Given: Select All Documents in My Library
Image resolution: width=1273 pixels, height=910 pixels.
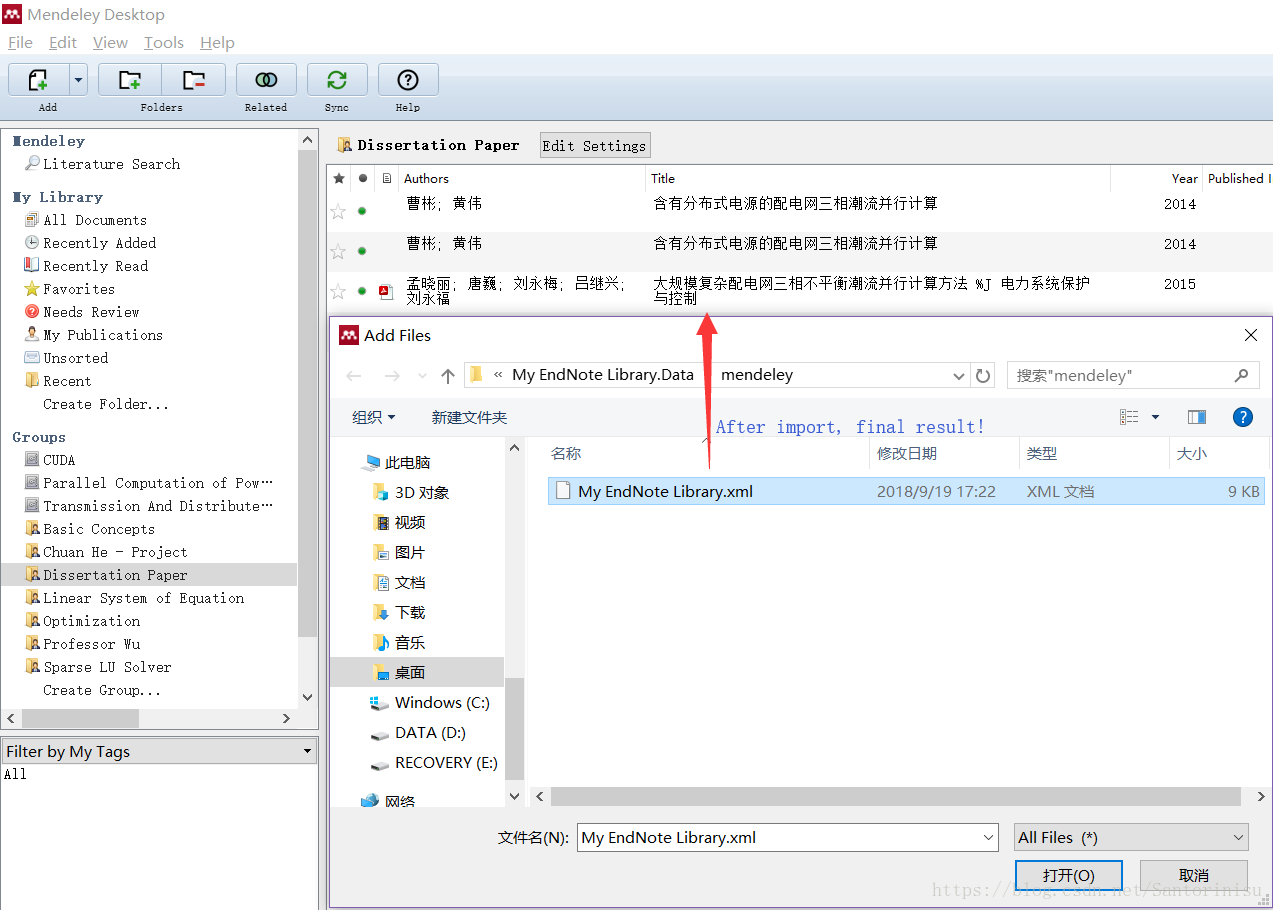Looking at the screenshot, I should click(95, 220).
